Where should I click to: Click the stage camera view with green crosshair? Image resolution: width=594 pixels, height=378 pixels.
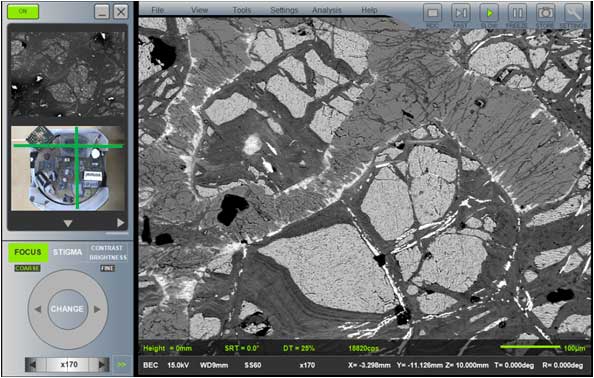click(68, 168)
